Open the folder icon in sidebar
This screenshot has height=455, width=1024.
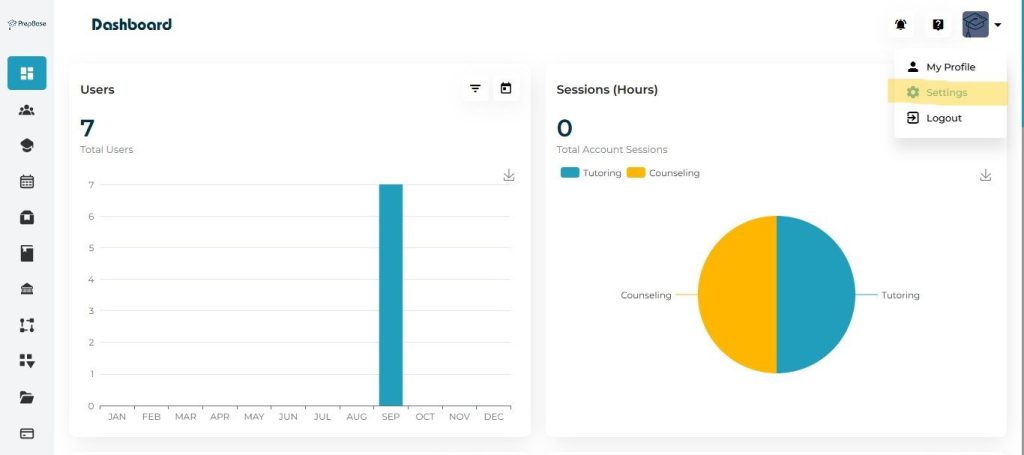[x=27, y=397]
